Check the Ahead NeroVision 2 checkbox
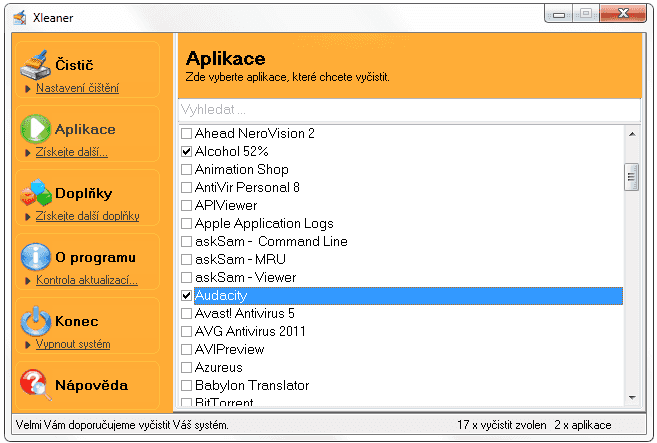Screen dimensions: 657x443 point(186,134)
